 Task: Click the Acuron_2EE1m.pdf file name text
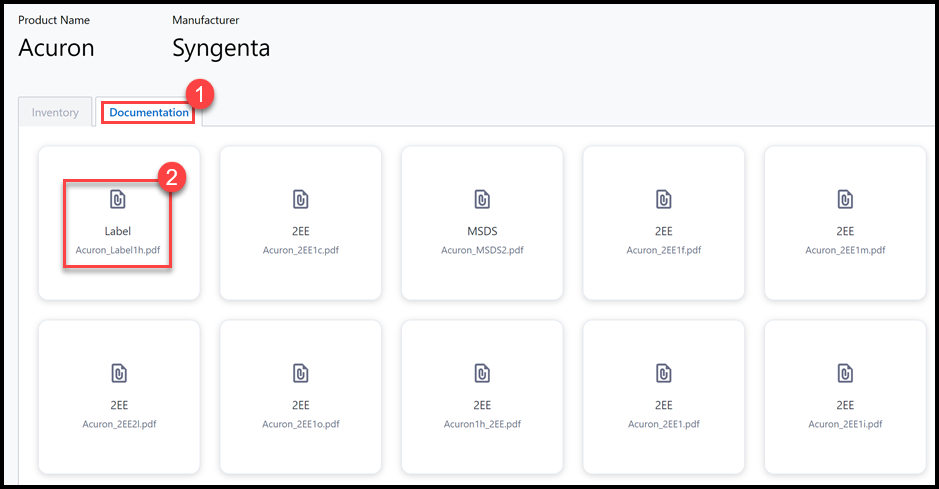(845, 250)
